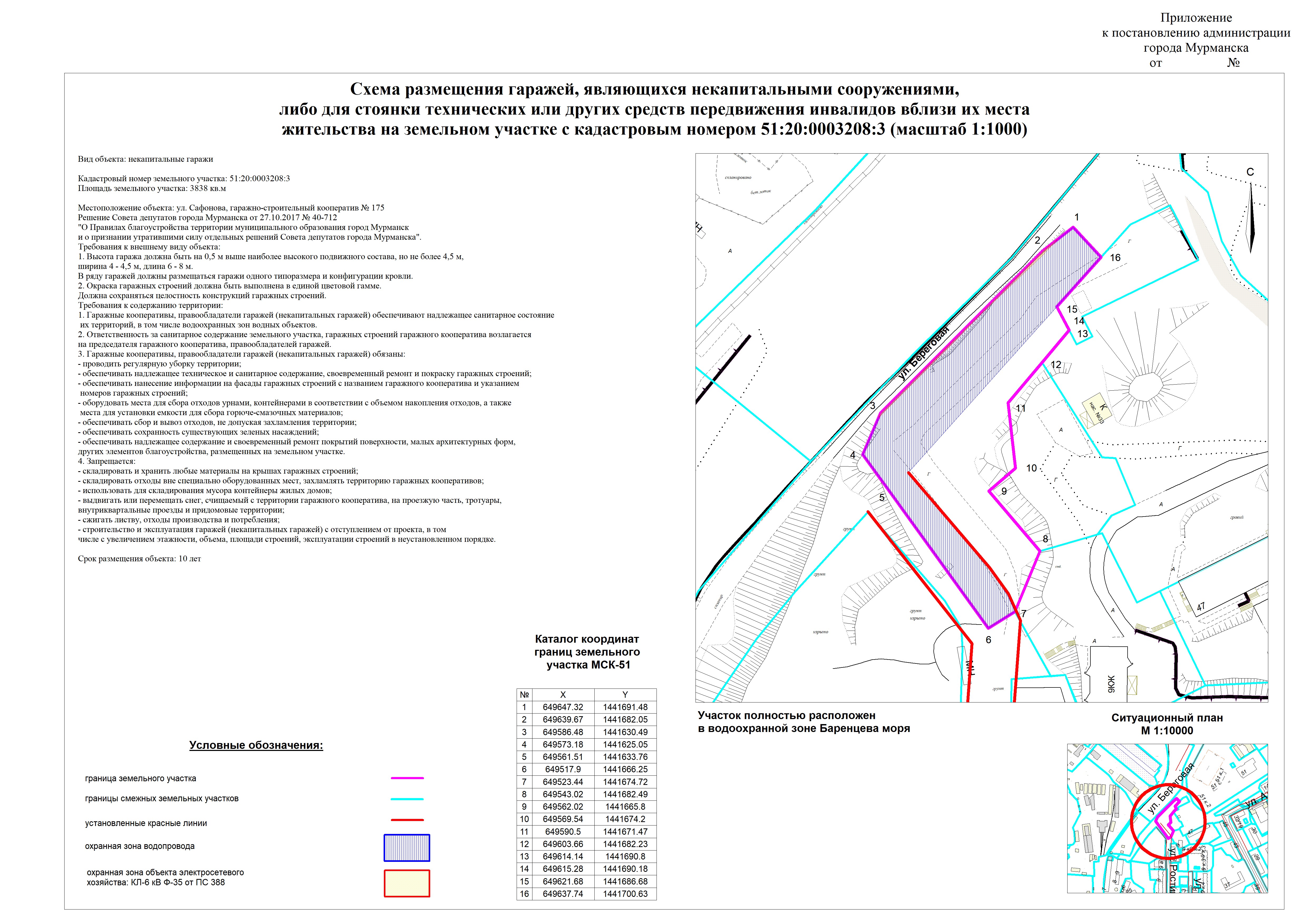Click the 'Условные обозначения:' underlined heading

click(x=256, y=745)
